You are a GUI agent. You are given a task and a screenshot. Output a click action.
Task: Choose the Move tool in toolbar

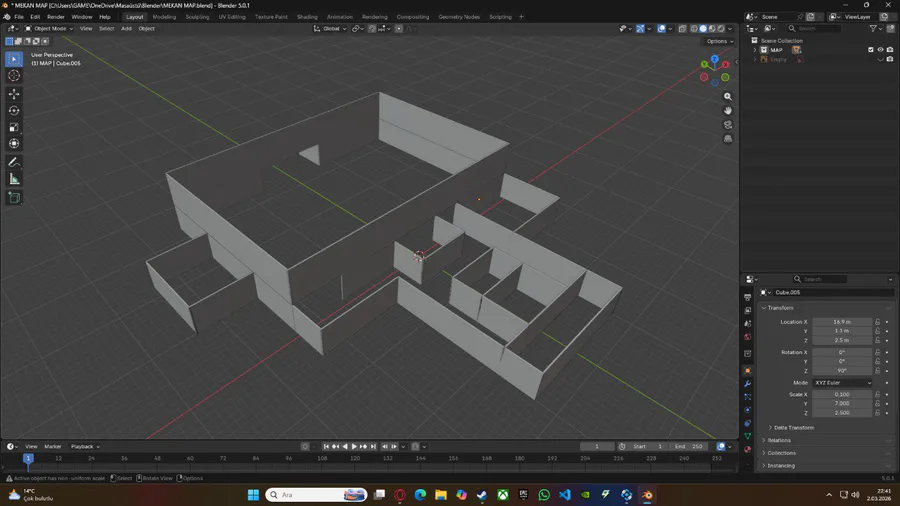[x=14, y=94]
